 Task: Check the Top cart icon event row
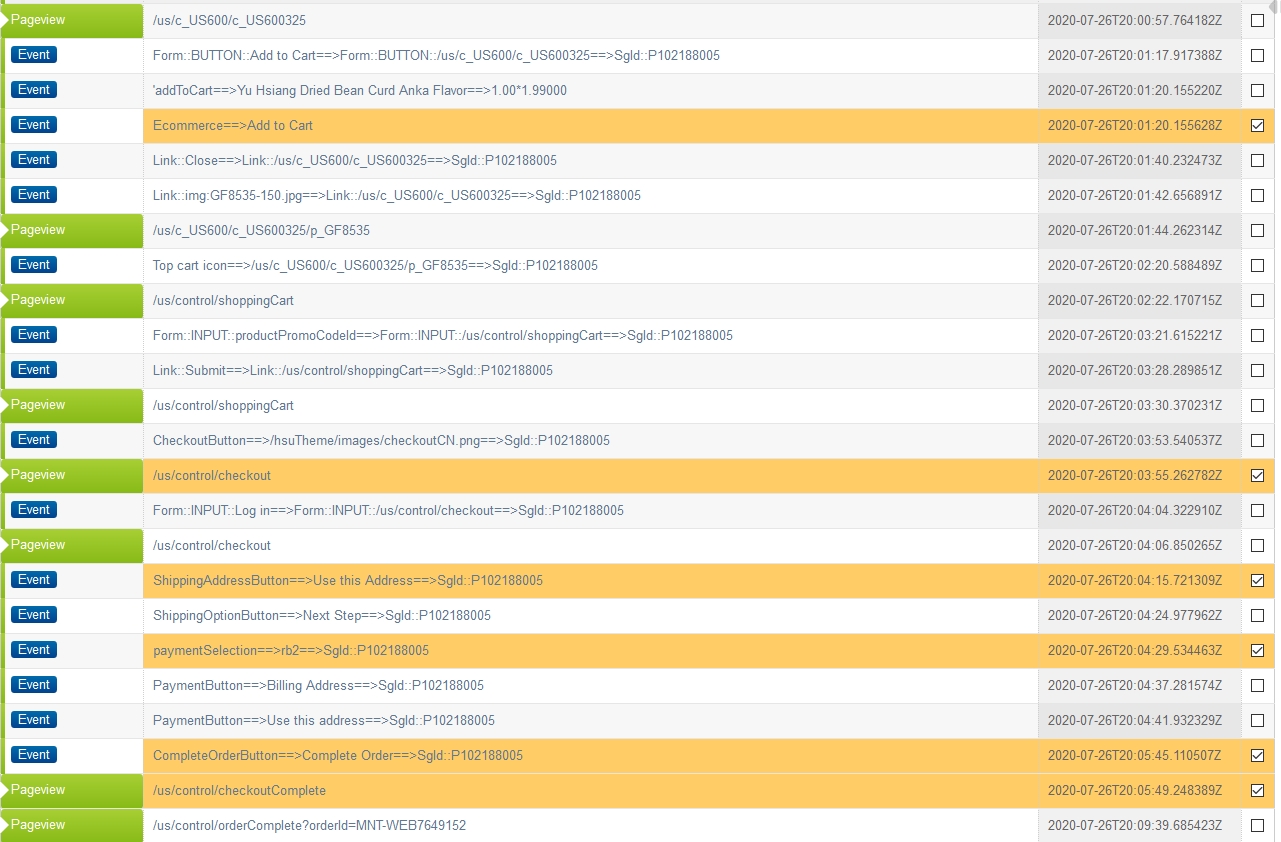pyautogui.click(x=1257, y=266)
